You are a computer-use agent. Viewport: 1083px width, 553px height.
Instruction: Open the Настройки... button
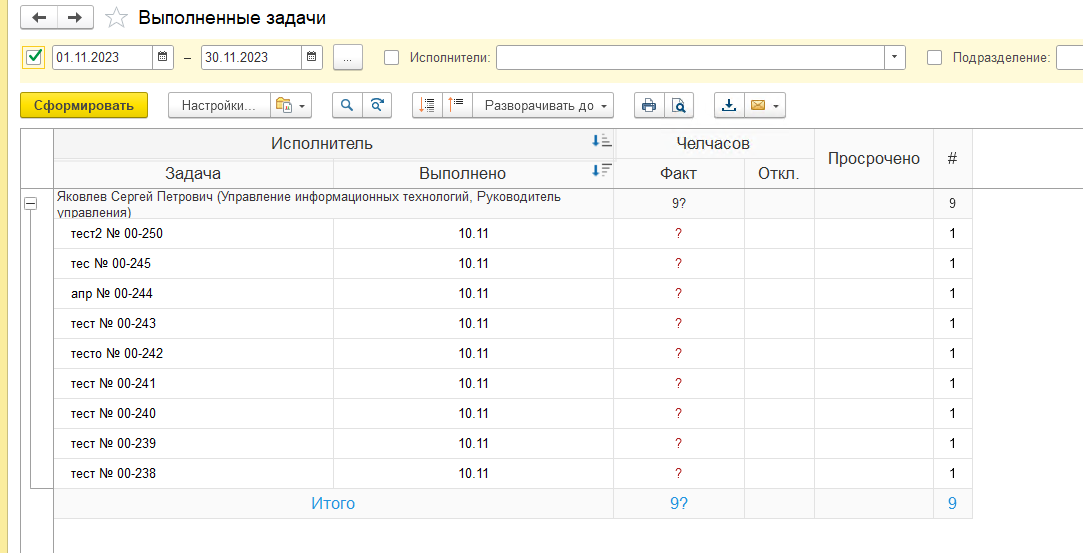[x=219, y=105]
